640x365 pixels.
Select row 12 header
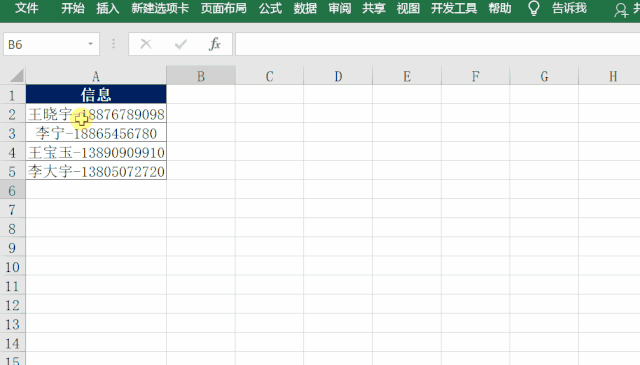coord(12,305)
